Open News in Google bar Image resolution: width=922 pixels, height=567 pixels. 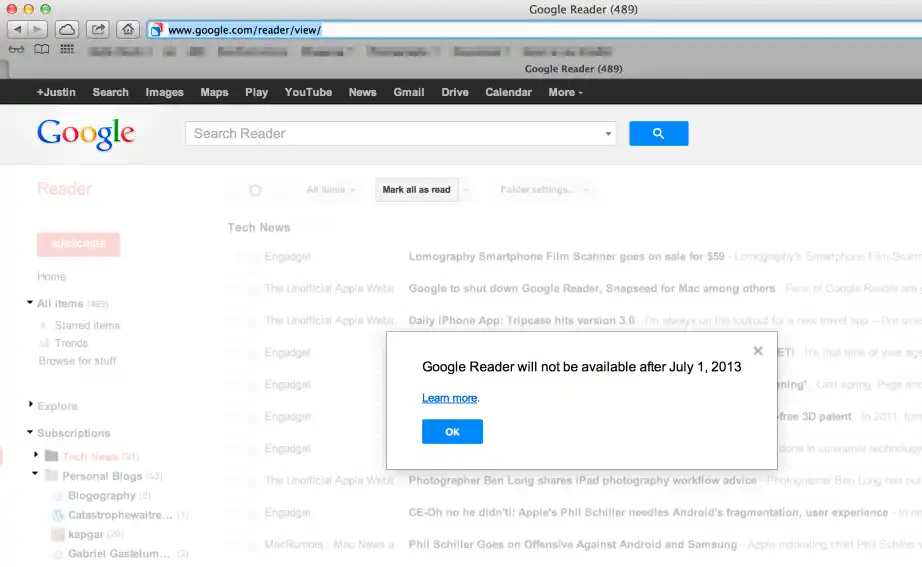[x=362, y=92]
